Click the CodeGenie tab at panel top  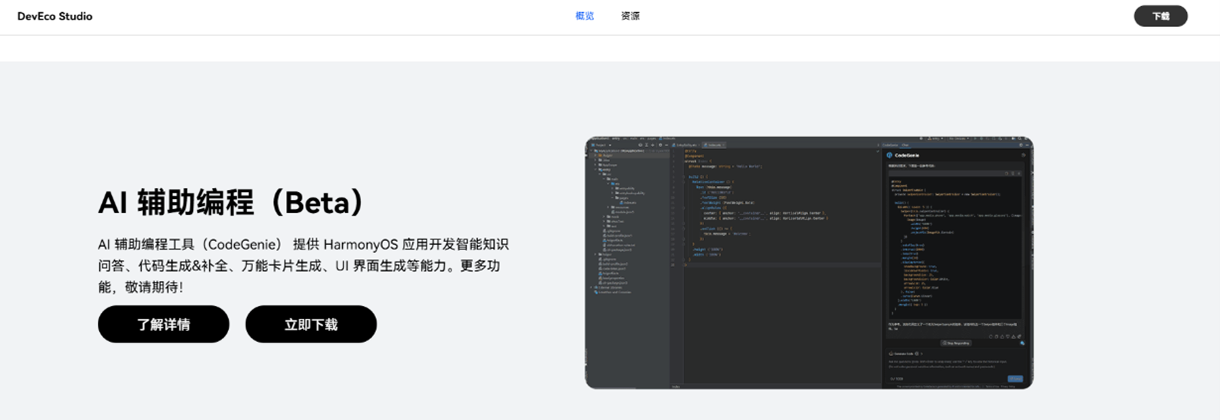890,143
